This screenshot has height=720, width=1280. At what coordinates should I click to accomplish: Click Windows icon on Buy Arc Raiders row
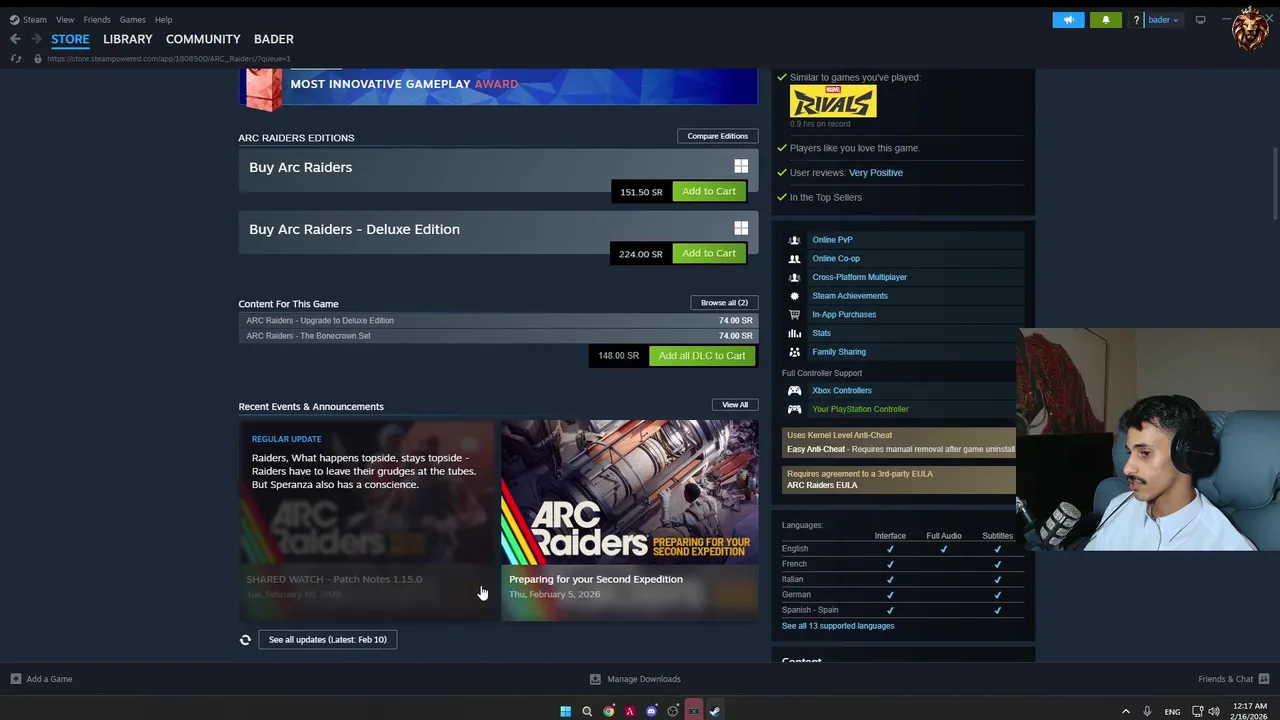[x=741, y=167]
